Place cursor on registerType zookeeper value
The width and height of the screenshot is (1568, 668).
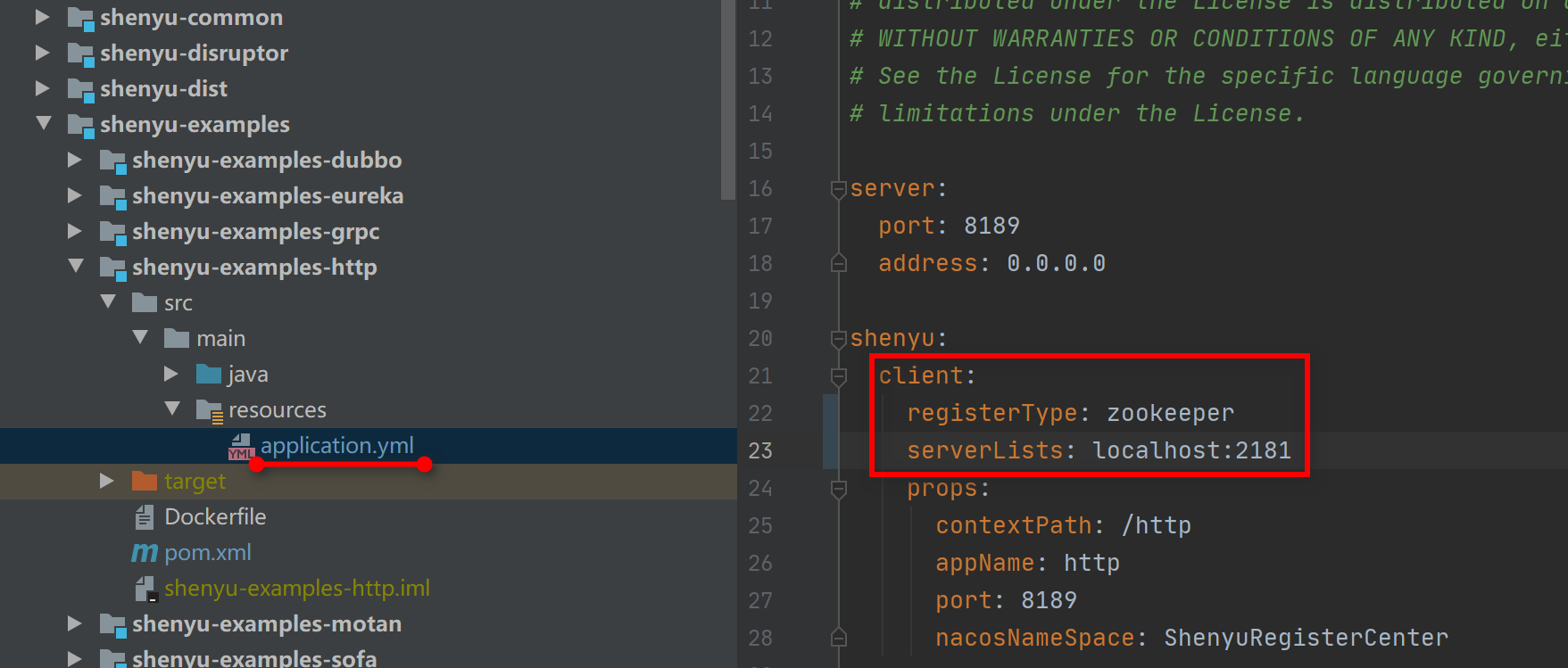pos(1170,414)
